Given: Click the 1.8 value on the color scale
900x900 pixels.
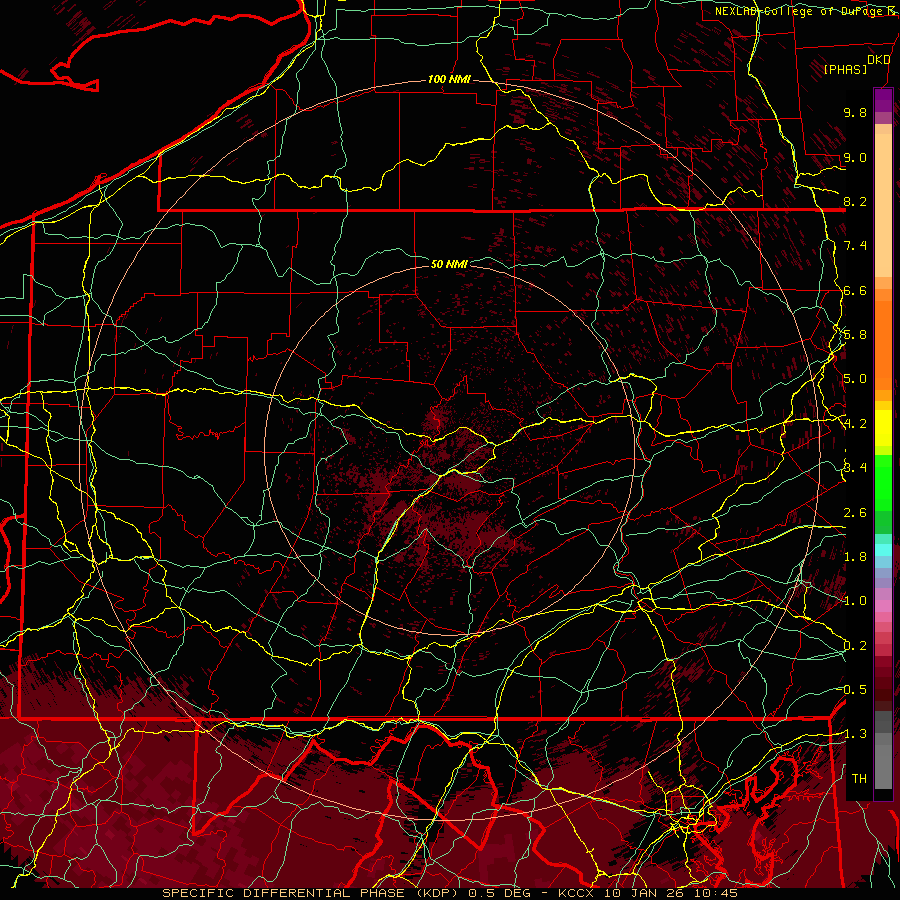Looking at the screenshot, I should point(855,556).
